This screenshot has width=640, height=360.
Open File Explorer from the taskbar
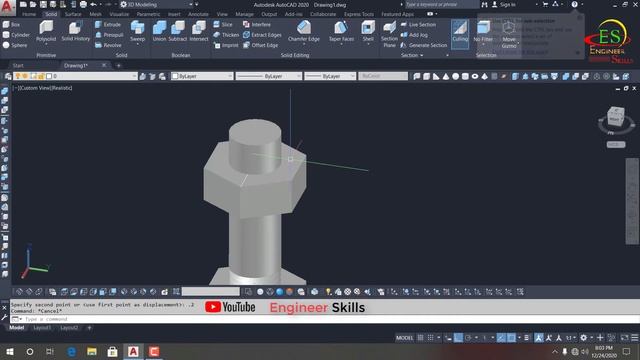(x=91, y=351)
